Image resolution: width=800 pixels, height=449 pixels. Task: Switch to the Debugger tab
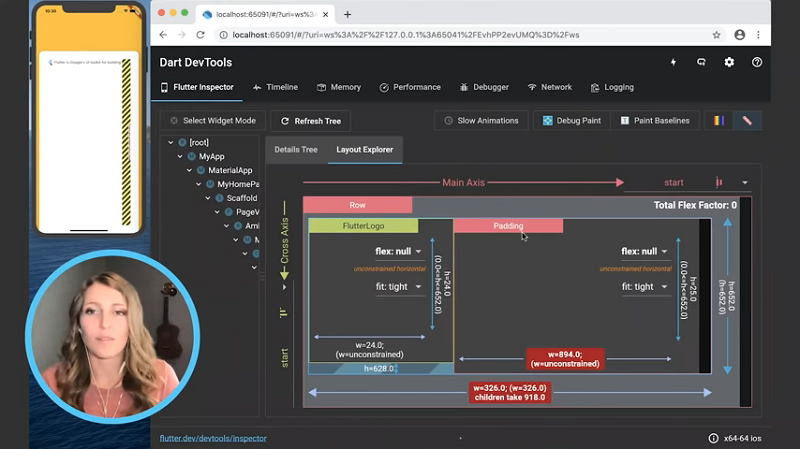484,87
